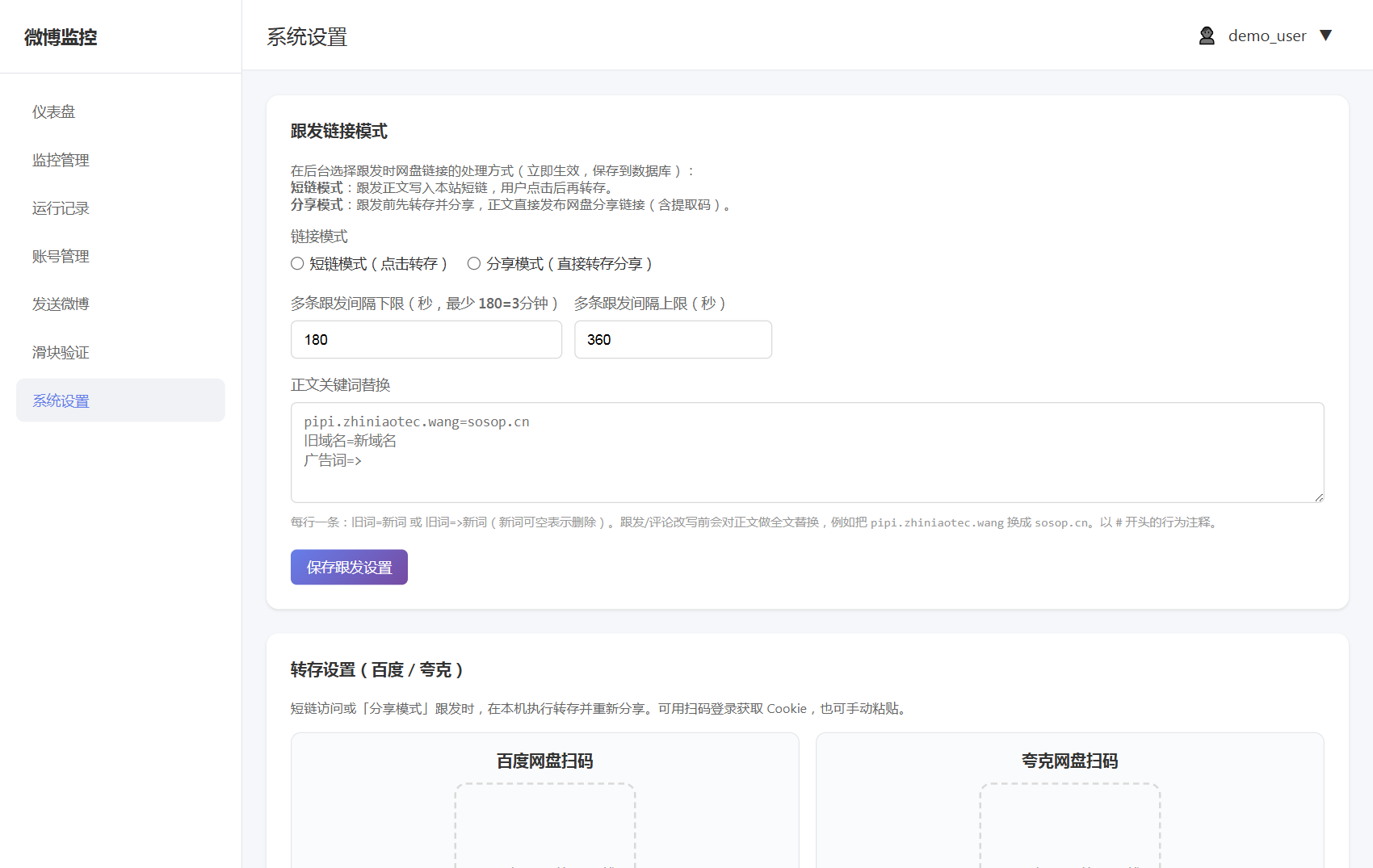Click the 夸克网盘扫码 card title
The height and width of the screenshot is (868, 1373).
tap(1070, 761)
